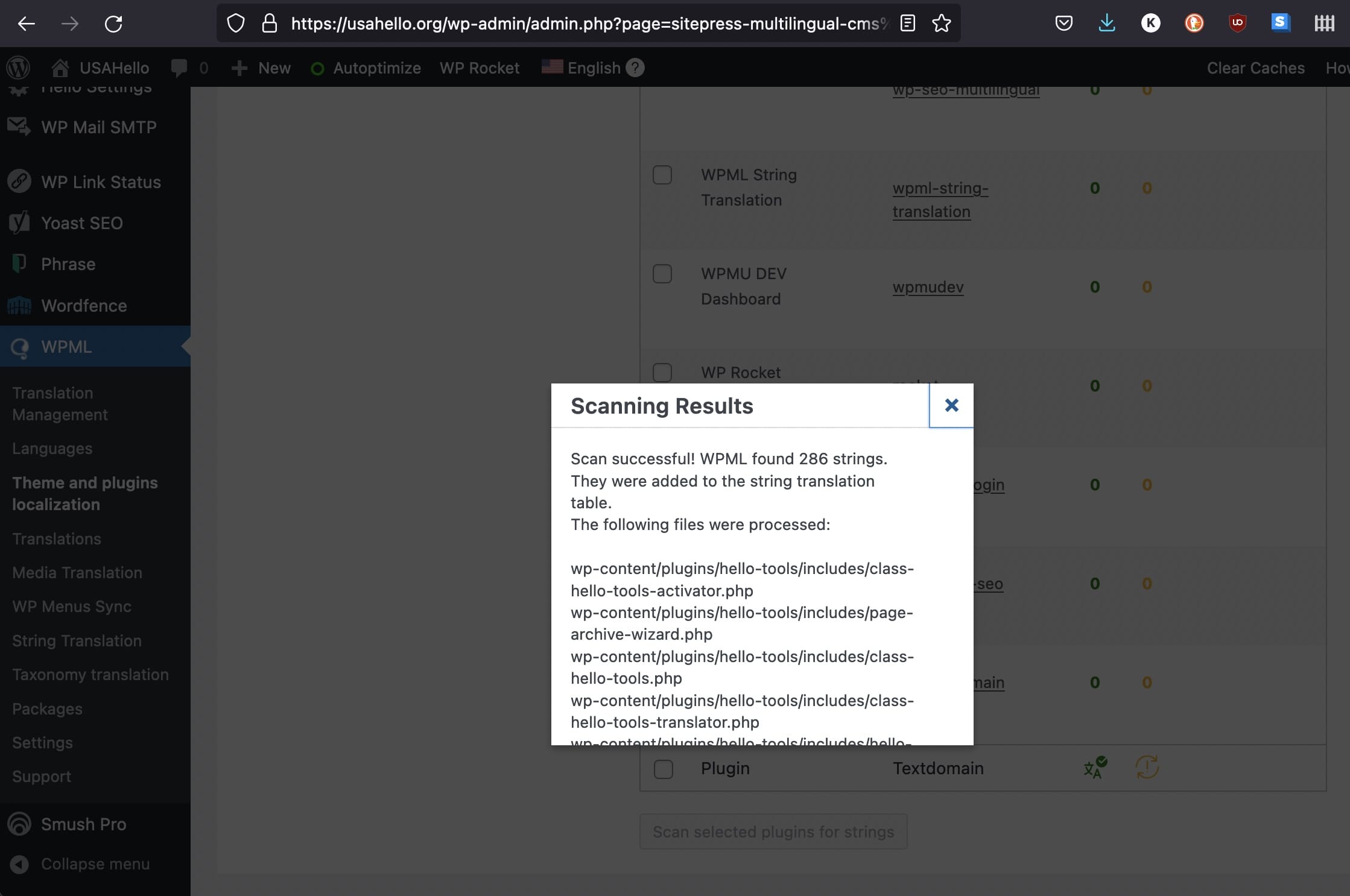Click 'Scan successful! WPML found 286 strings.' text
Screen dimensions: 1350x896
click(729, 459)
